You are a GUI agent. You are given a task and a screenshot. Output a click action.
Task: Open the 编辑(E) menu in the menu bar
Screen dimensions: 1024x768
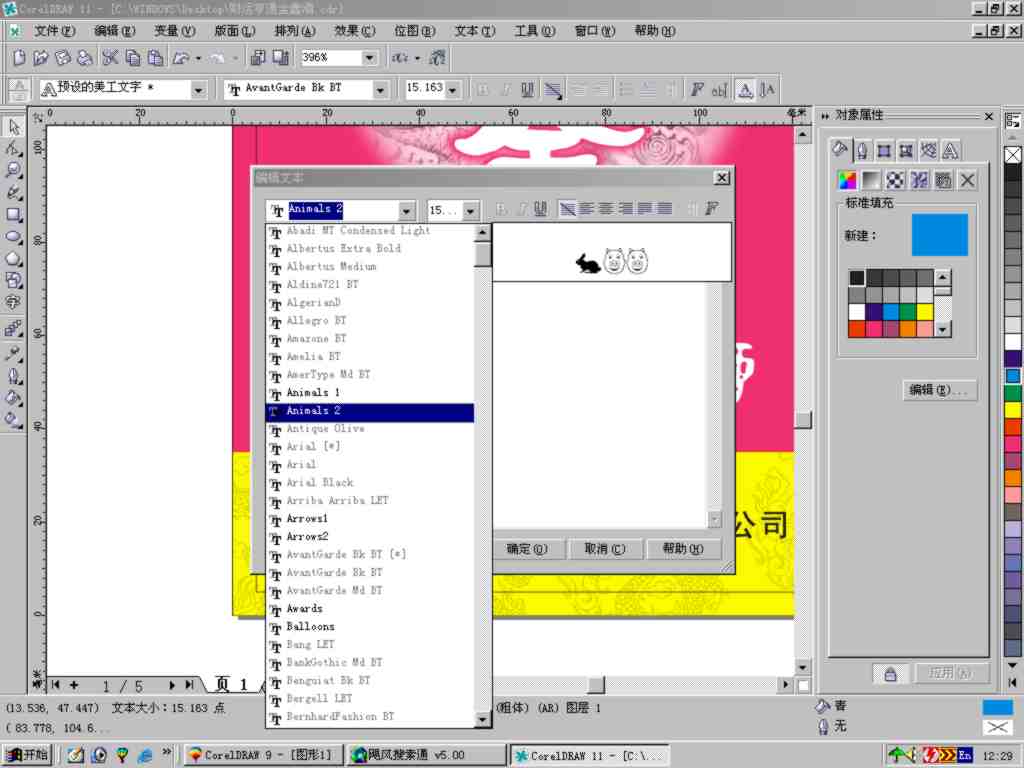pos(114,31)
